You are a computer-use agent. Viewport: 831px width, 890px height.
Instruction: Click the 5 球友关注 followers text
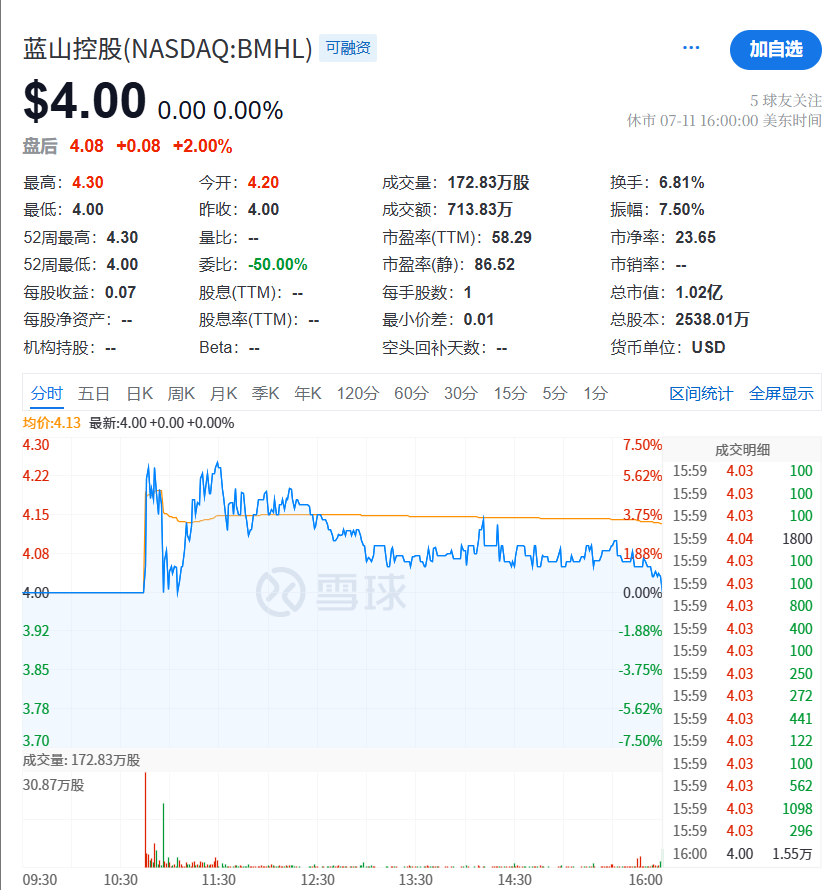click(786, 100)
